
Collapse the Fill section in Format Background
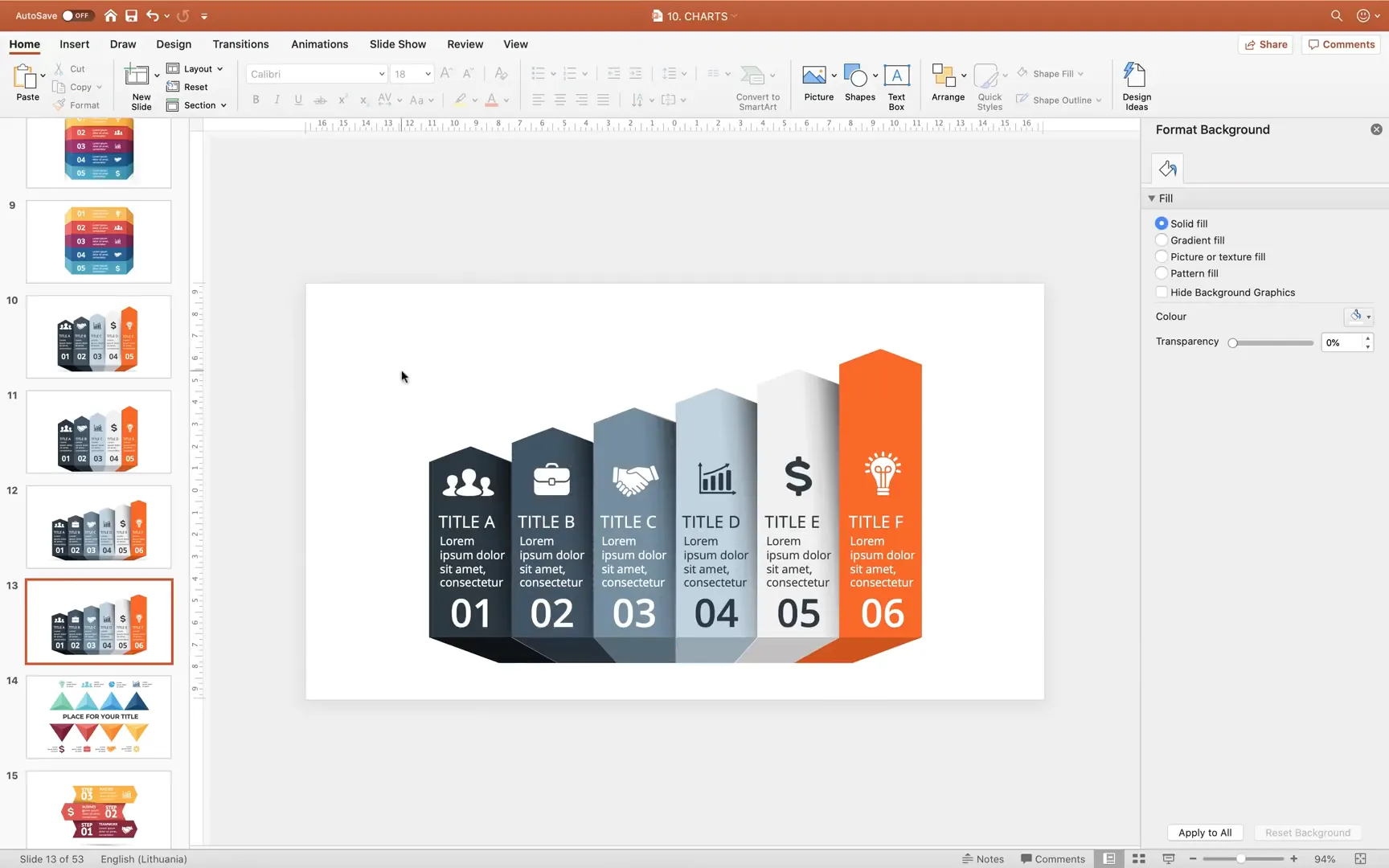(x=1152, y=198)
